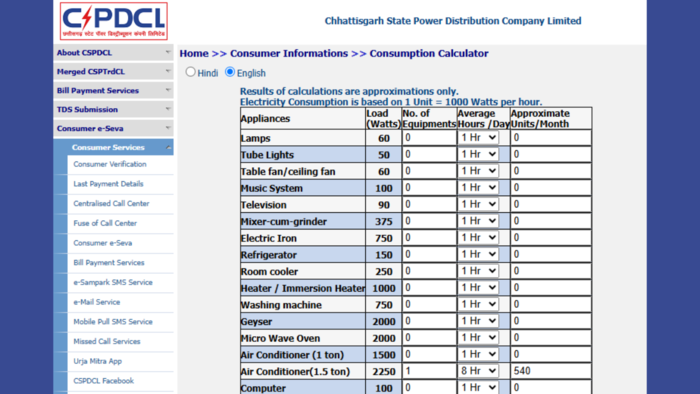Screen dimensions: 700x394
Task: Click Air Conditioner(1.5 ton) units per month field
Action: [x=551, y=371]
